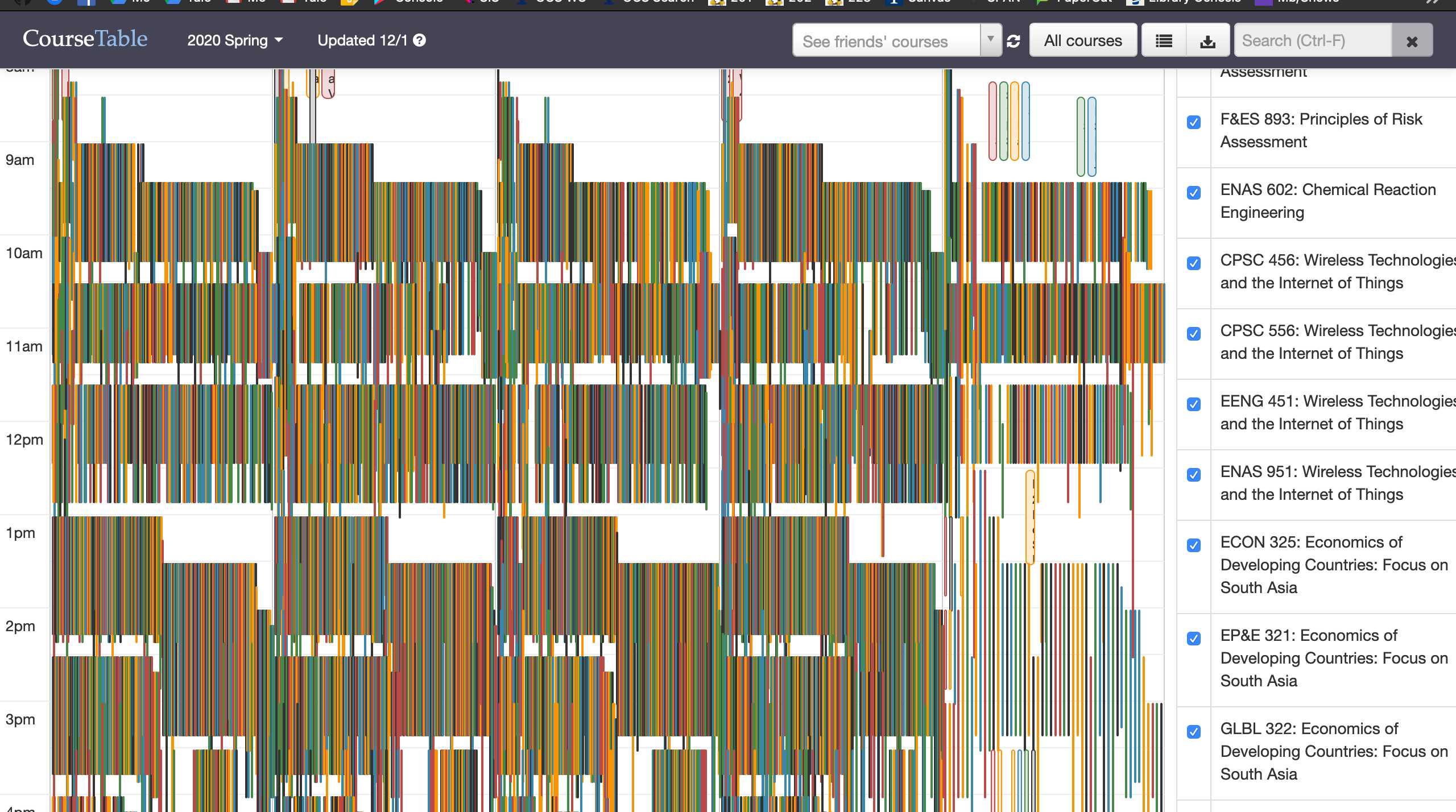The height and width of the screenshot is (812, 1456).
Task: Click the CourseTable logo
Action: tap(85, 39)
